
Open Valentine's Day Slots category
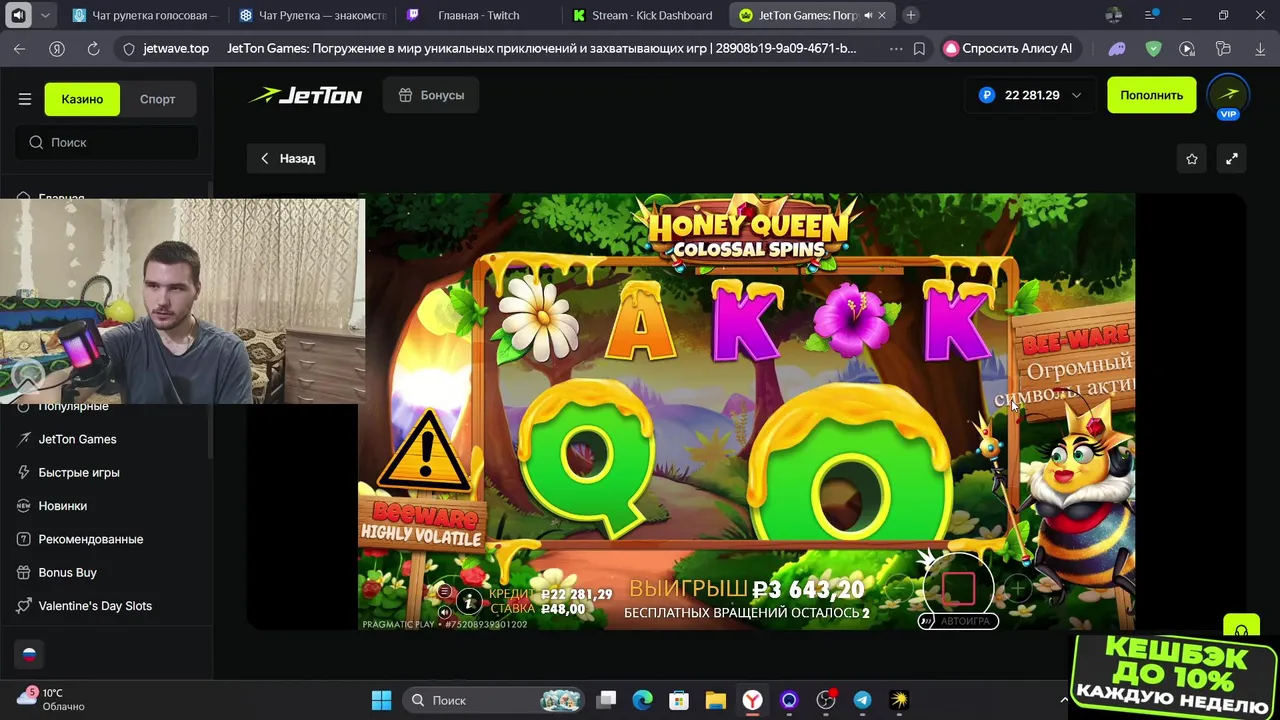[x=95, y=606]
